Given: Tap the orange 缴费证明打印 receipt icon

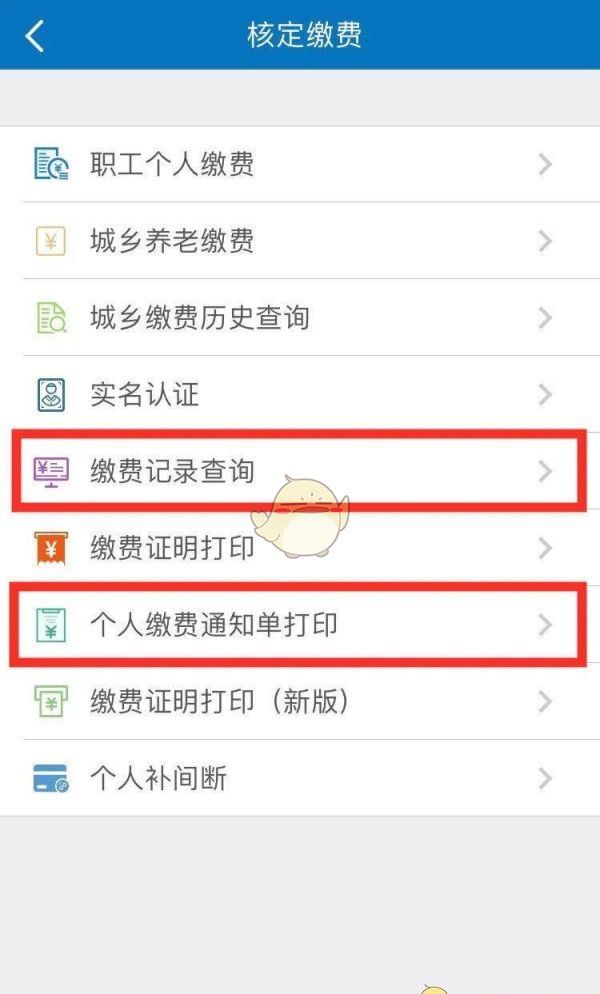Looking at the screenshot, I should pyautogui.click(x=51, y=548).
